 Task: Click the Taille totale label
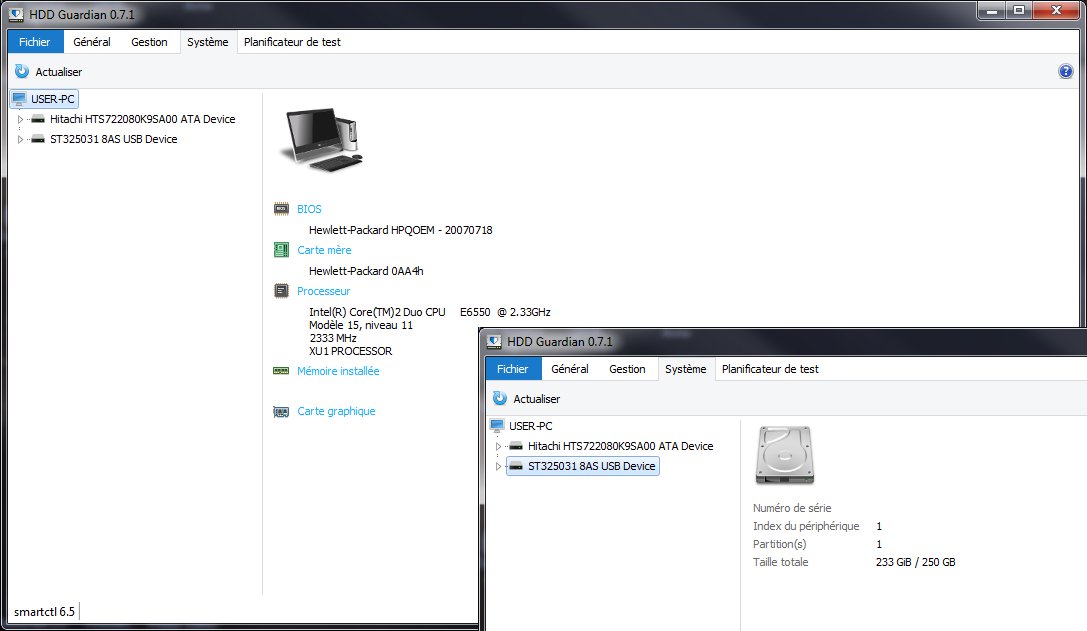point(781,562)
